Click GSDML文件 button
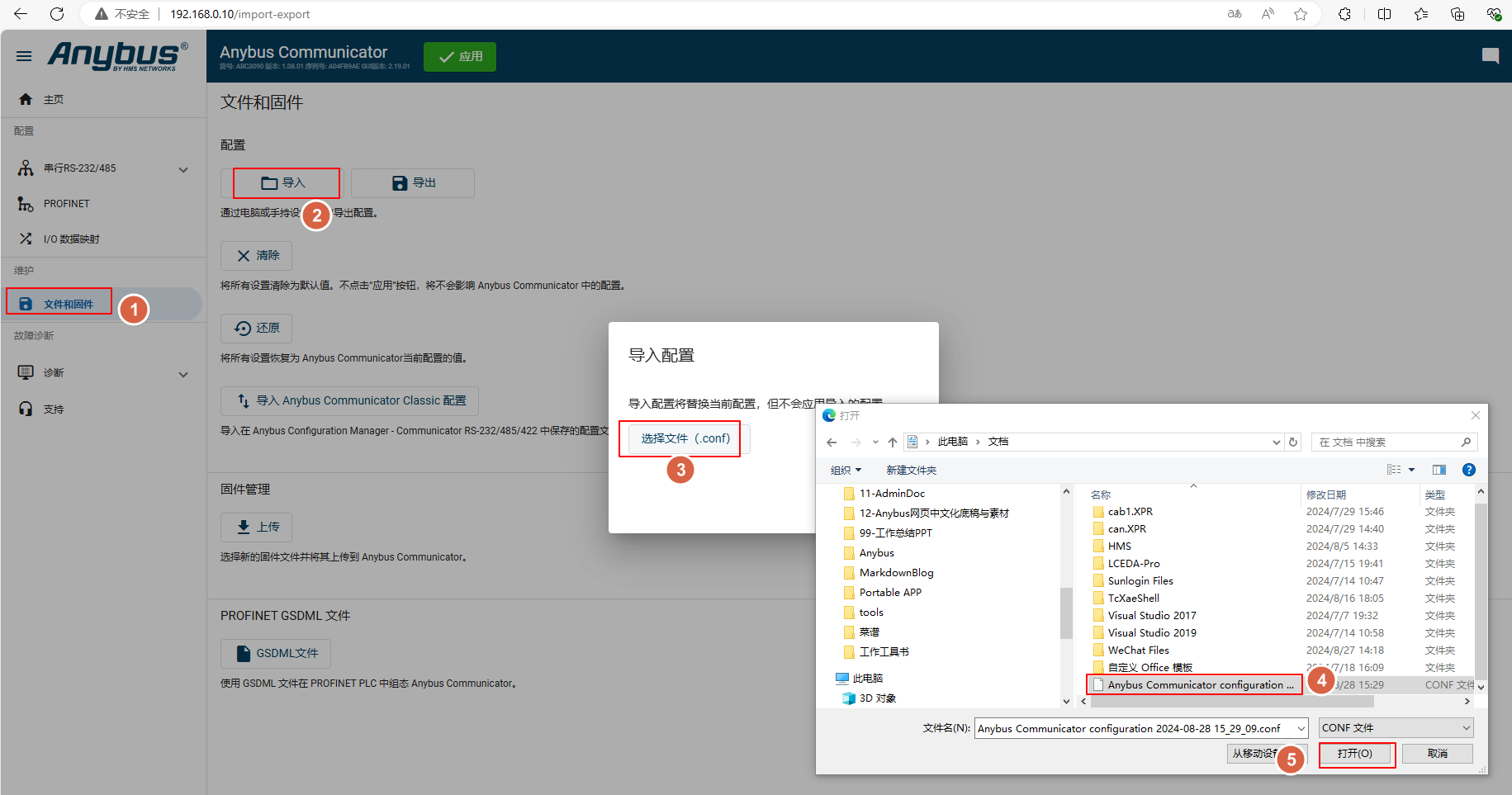 coord(276,653)
